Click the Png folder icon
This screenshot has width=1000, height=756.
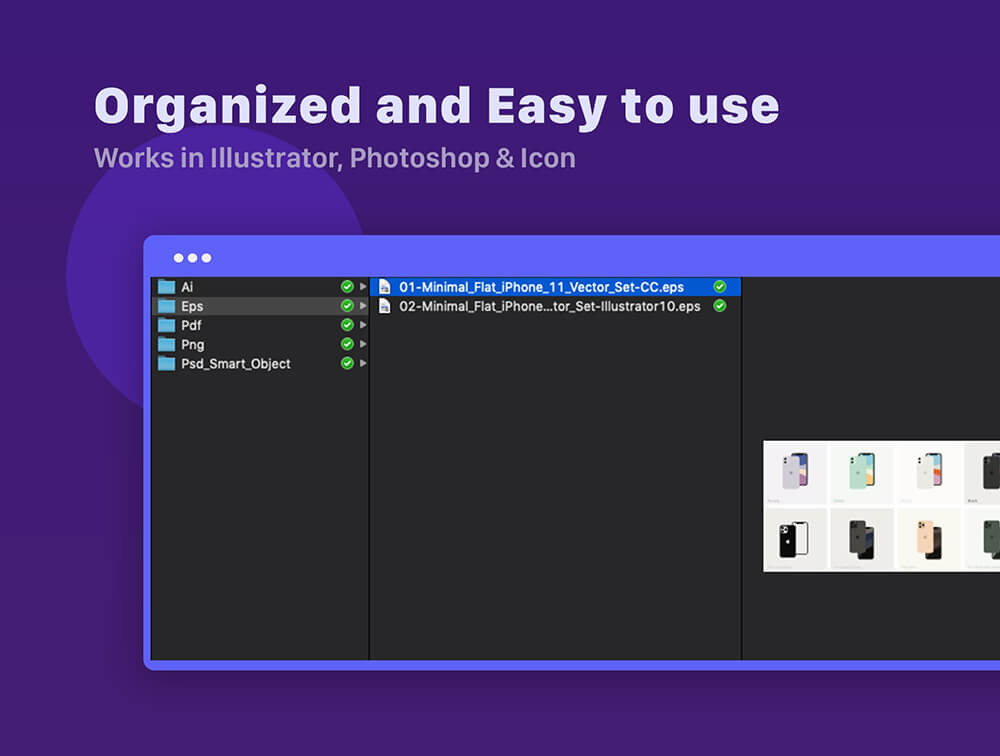click(166, 344)
